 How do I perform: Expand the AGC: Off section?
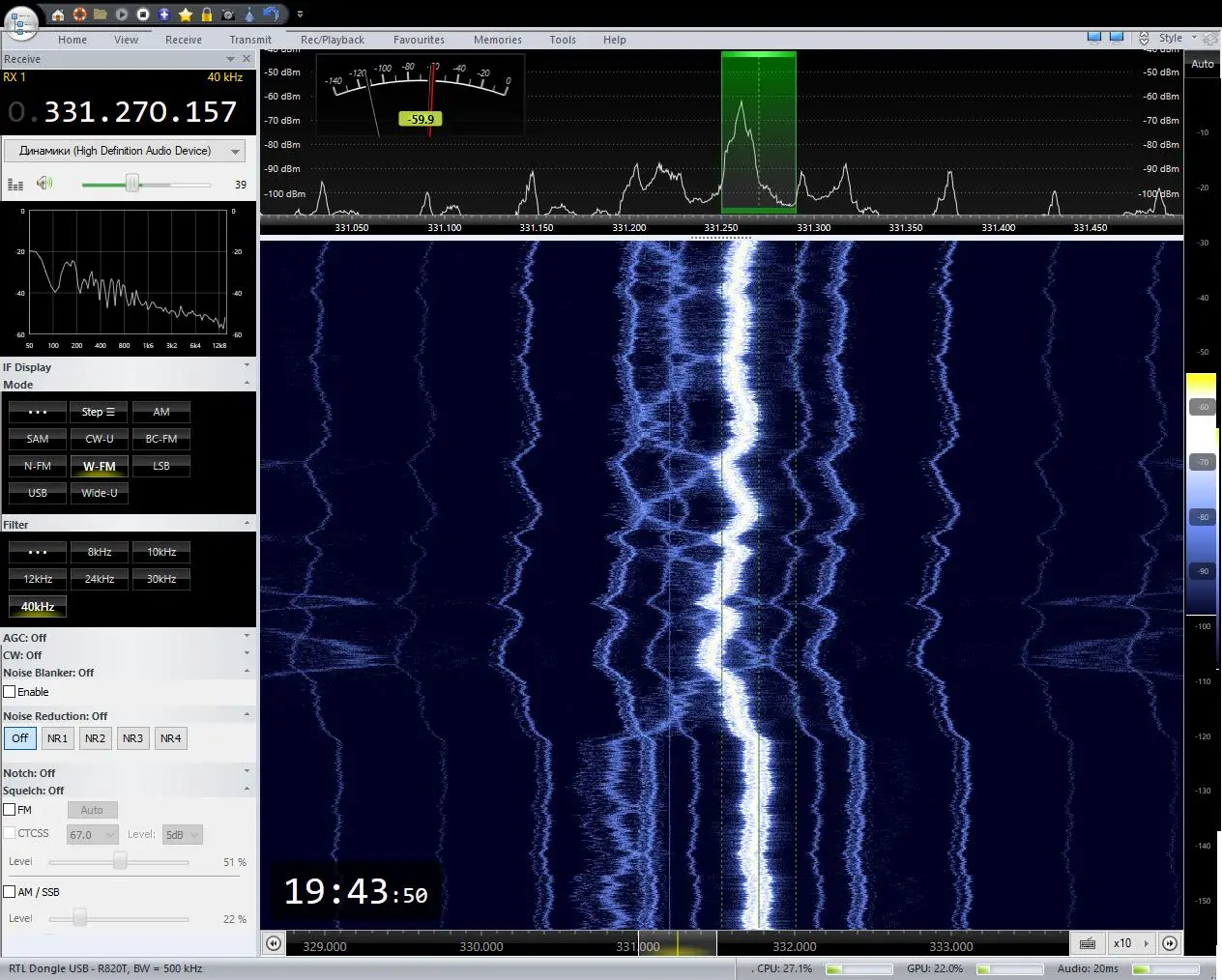click(247, 637)
